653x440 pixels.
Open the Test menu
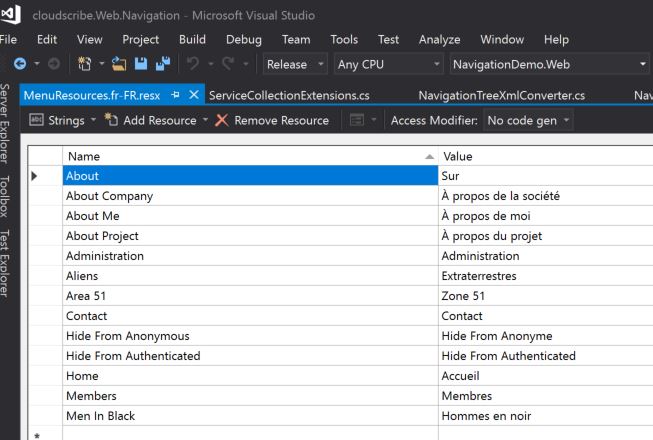[x=388, y=40]
